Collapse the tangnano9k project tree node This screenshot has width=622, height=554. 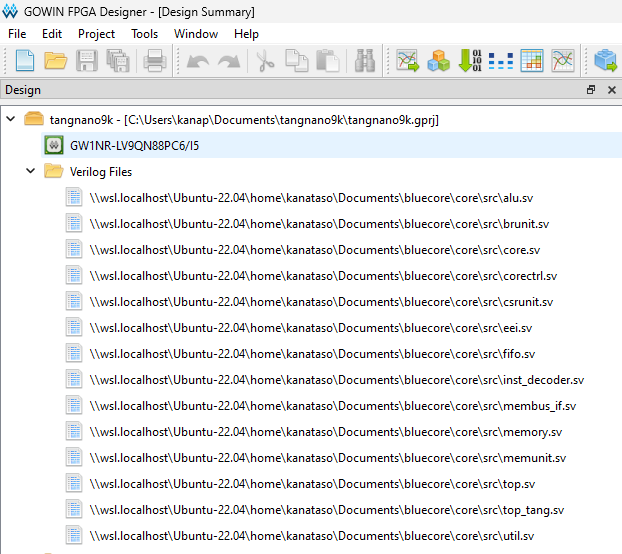click(11, 120)
